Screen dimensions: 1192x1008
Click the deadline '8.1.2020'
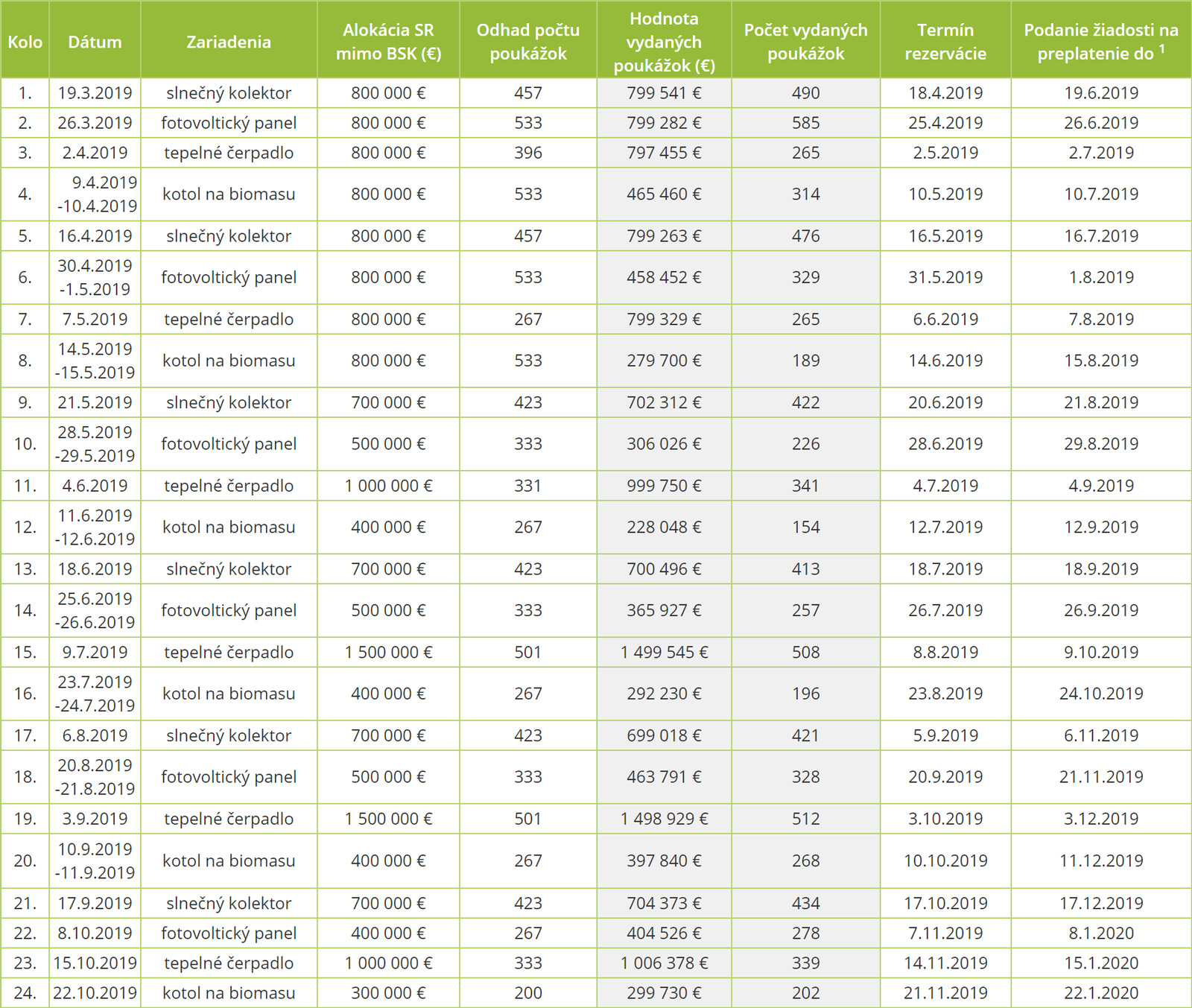tap(1101, 933)
